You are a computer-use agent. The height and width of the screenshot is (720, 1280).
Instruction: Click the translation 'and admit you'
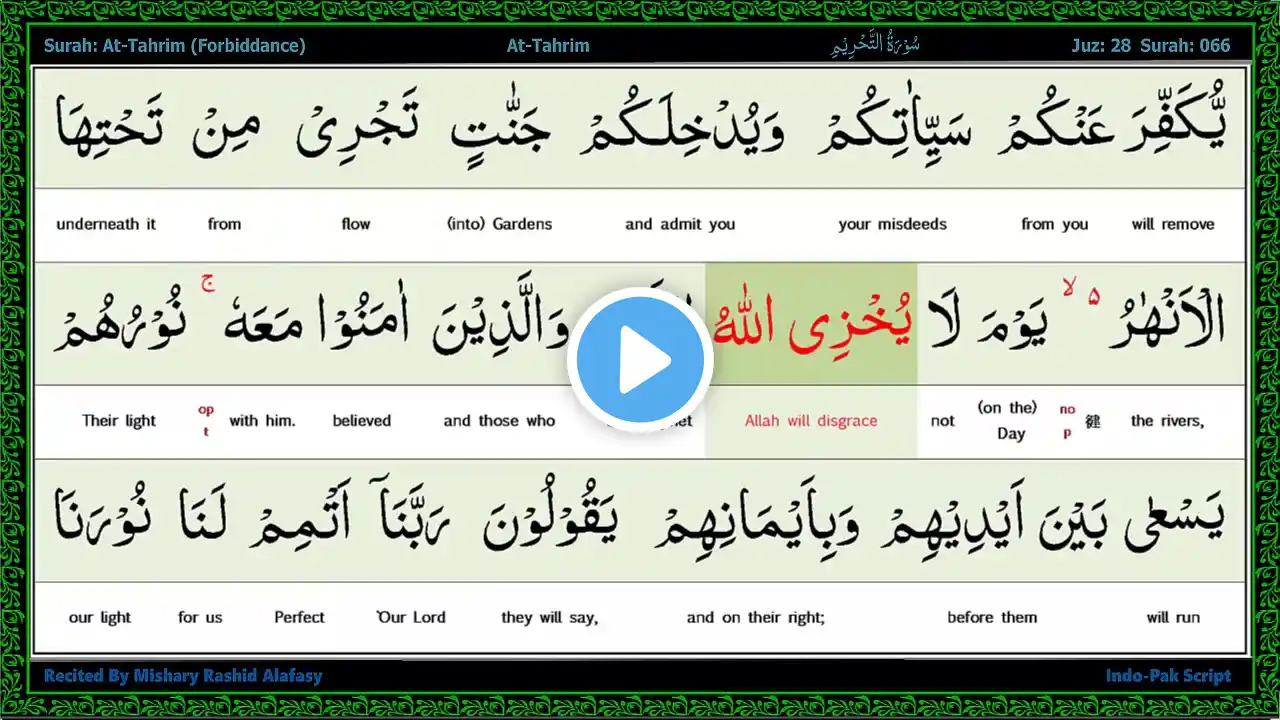point(680,224)
